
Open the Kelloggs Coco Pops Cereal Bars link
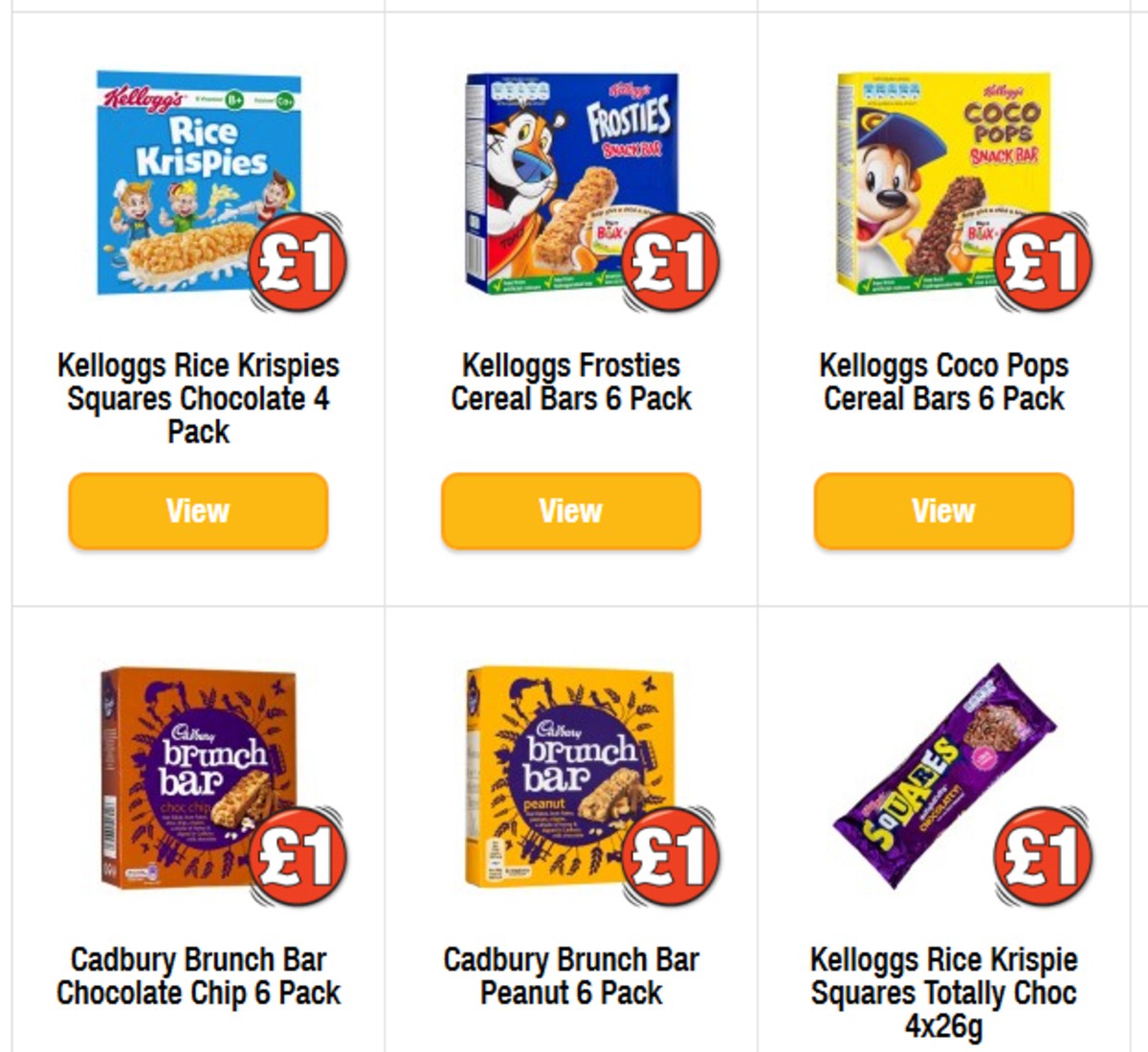coord(942,382)
